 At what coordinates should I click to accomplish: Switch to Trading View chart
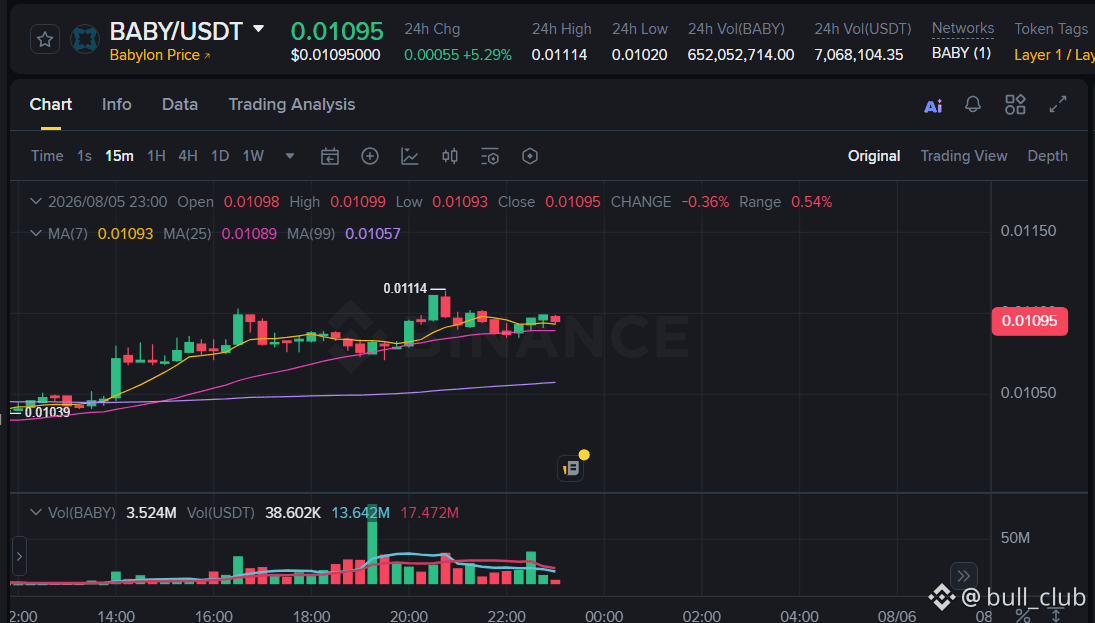click(964, 156)
